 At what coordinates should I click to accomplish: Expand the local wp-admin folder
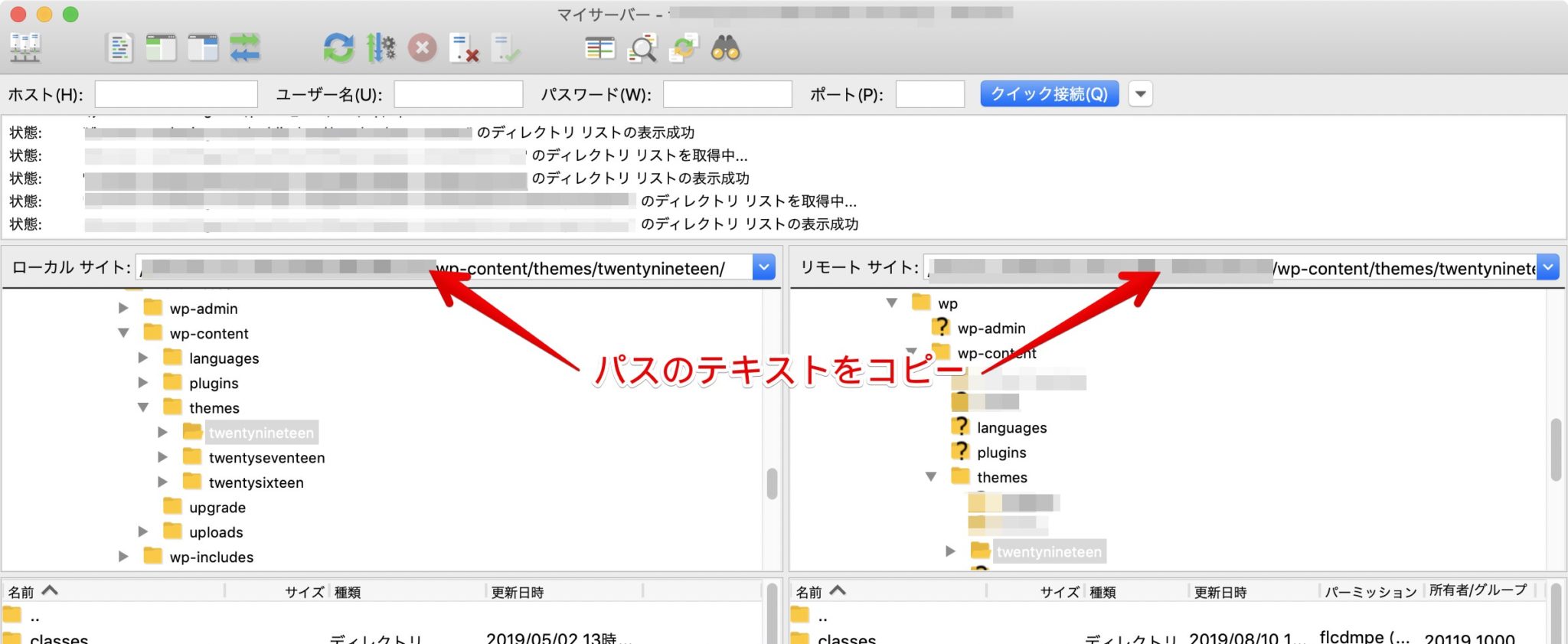pos(123,308)
